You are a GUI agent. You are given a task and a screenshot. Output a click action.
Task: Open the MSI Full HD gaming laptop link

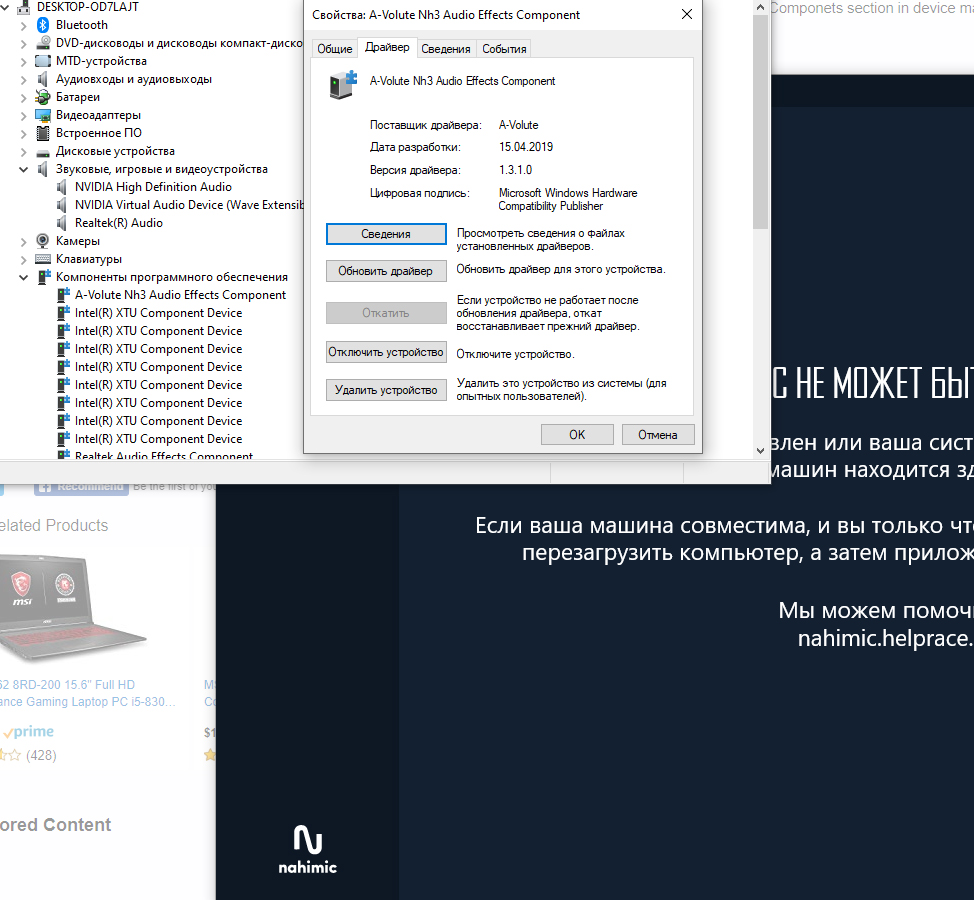pos(87,693)
